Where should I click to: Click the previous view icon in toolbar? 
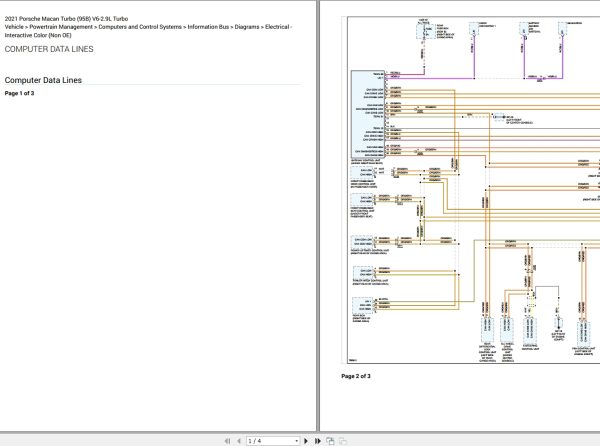[x=330, y=441]
